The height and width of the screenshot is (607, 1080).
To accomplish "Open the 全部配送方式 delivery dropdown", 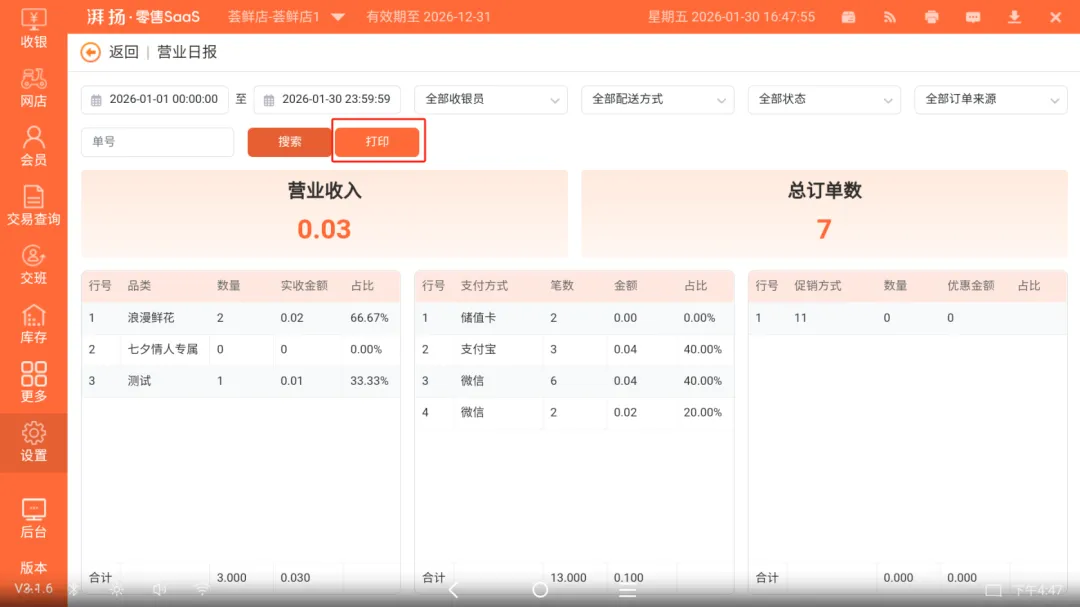I will (658, 99).
